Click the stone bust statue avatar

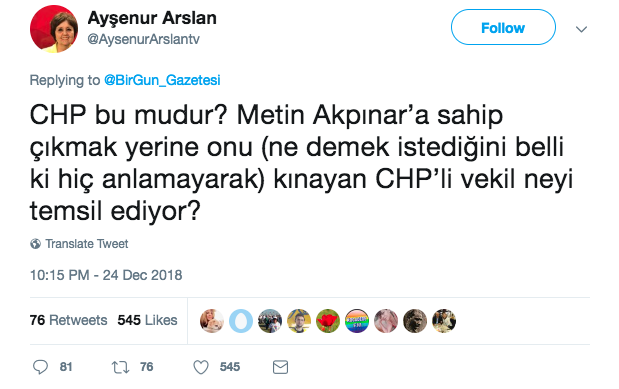coord(415,321)
